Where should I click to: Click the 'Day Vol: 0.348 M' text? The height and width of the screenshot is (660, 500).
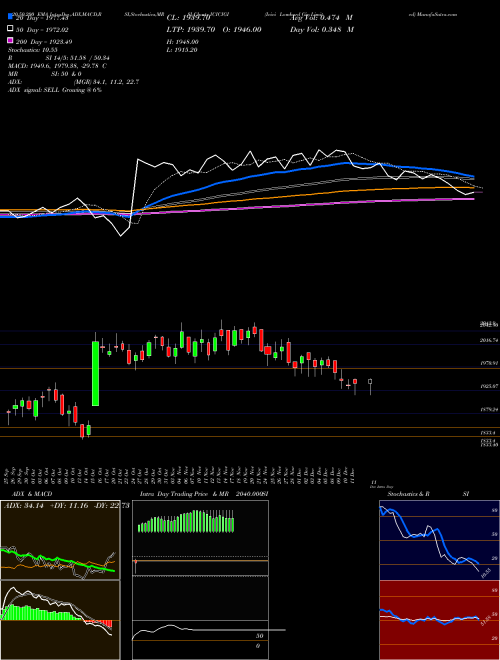coord(321,29)
